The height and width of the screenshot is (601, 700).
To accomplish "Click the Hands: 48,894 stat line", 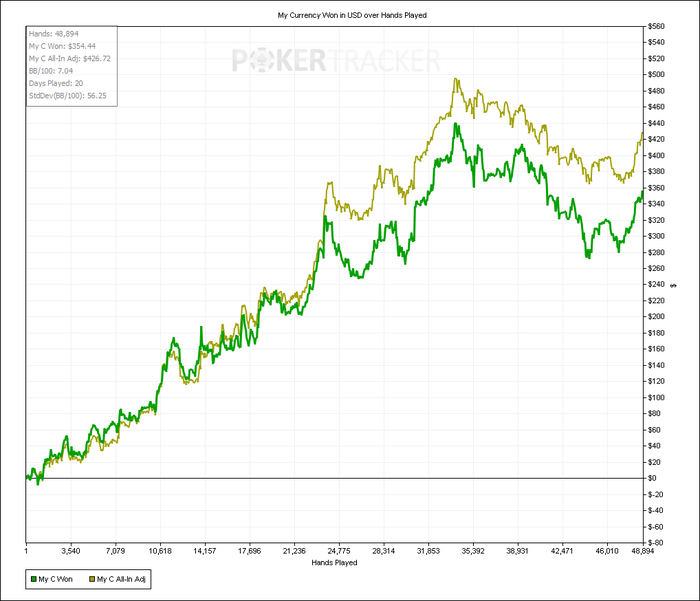I will click(54, 34).
